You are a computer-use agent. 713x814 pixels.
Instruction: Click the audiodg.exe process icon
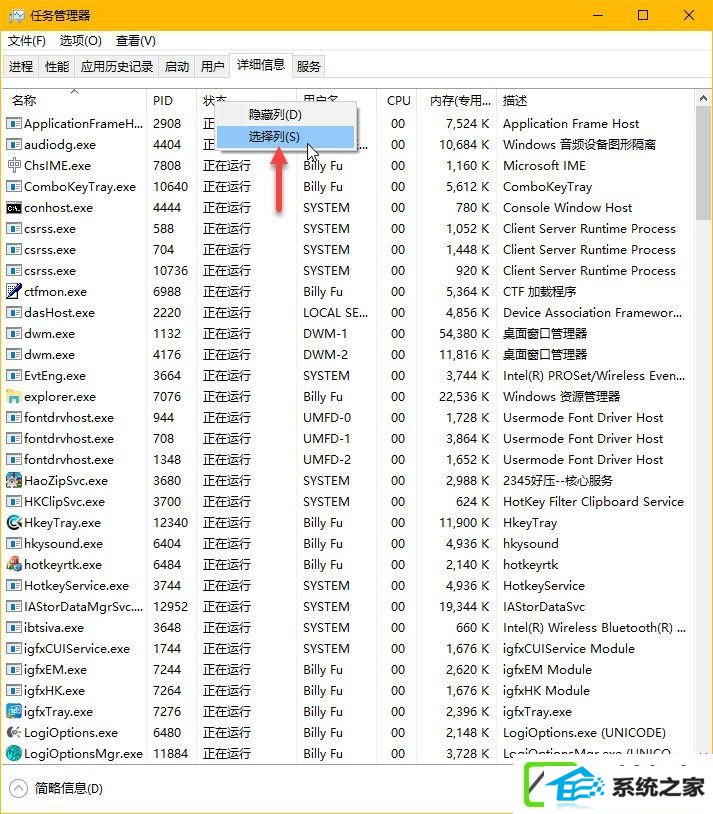coord(14,144)
